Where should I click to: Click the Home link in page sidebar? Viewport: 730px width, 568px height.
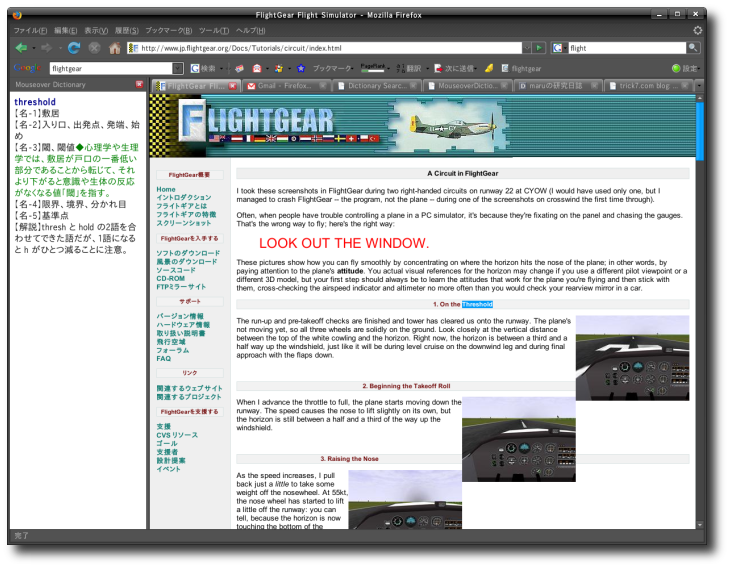(x=166, y=189)
